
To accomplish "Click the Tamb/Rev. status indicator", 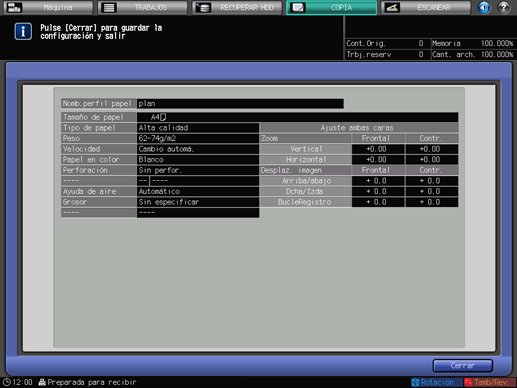I will coord(490,382).
